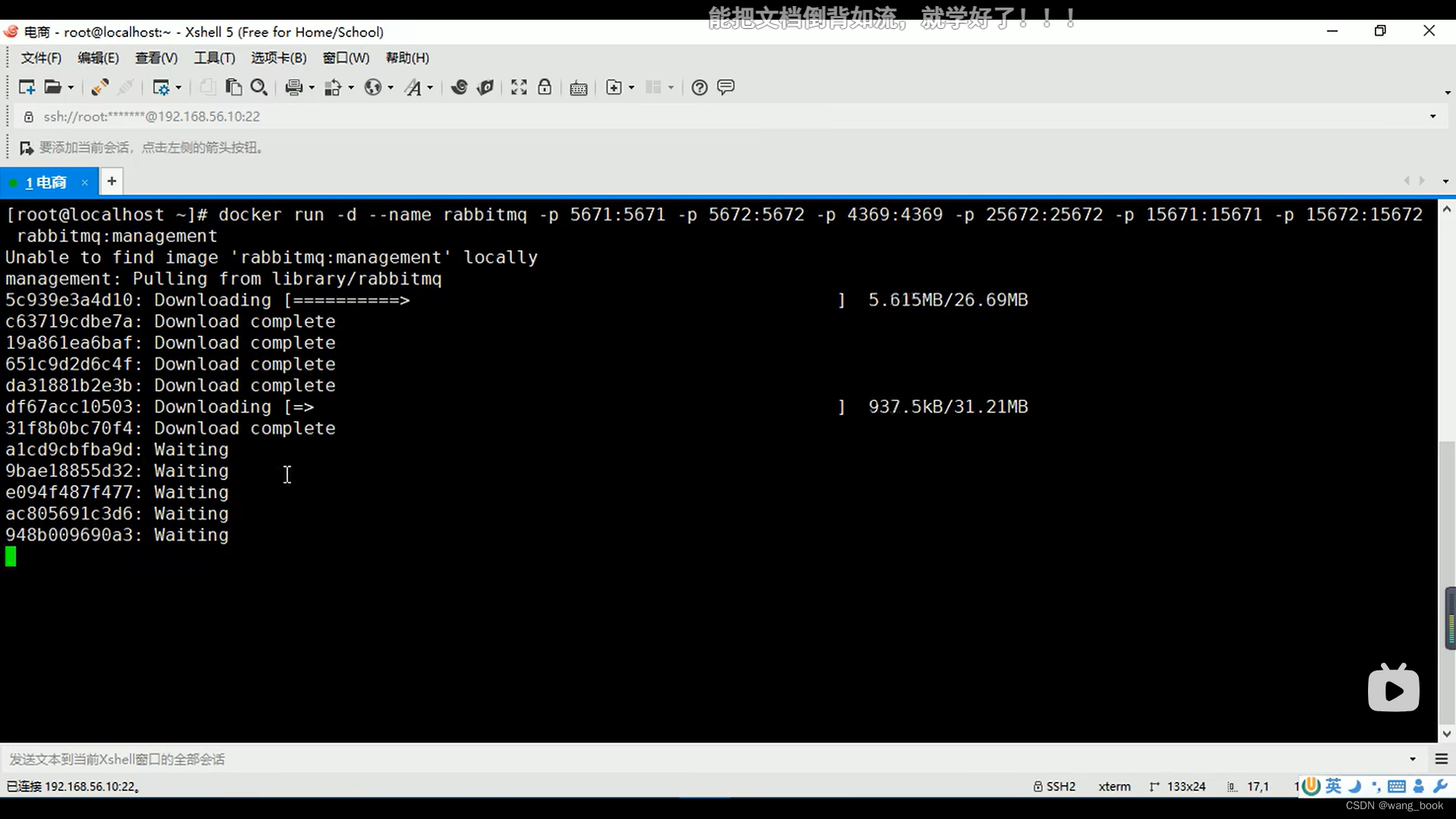1456x819 pixels.
Task: Click the play video overlay button
Action: point(1394,689)
